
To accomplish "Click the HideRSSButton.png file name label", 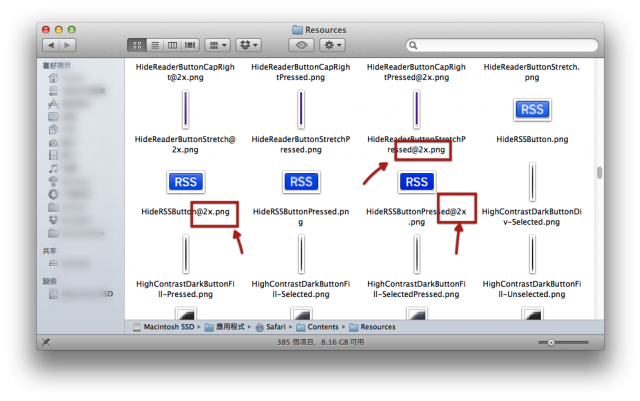I will pyautogui.click(x=532, y=139).
